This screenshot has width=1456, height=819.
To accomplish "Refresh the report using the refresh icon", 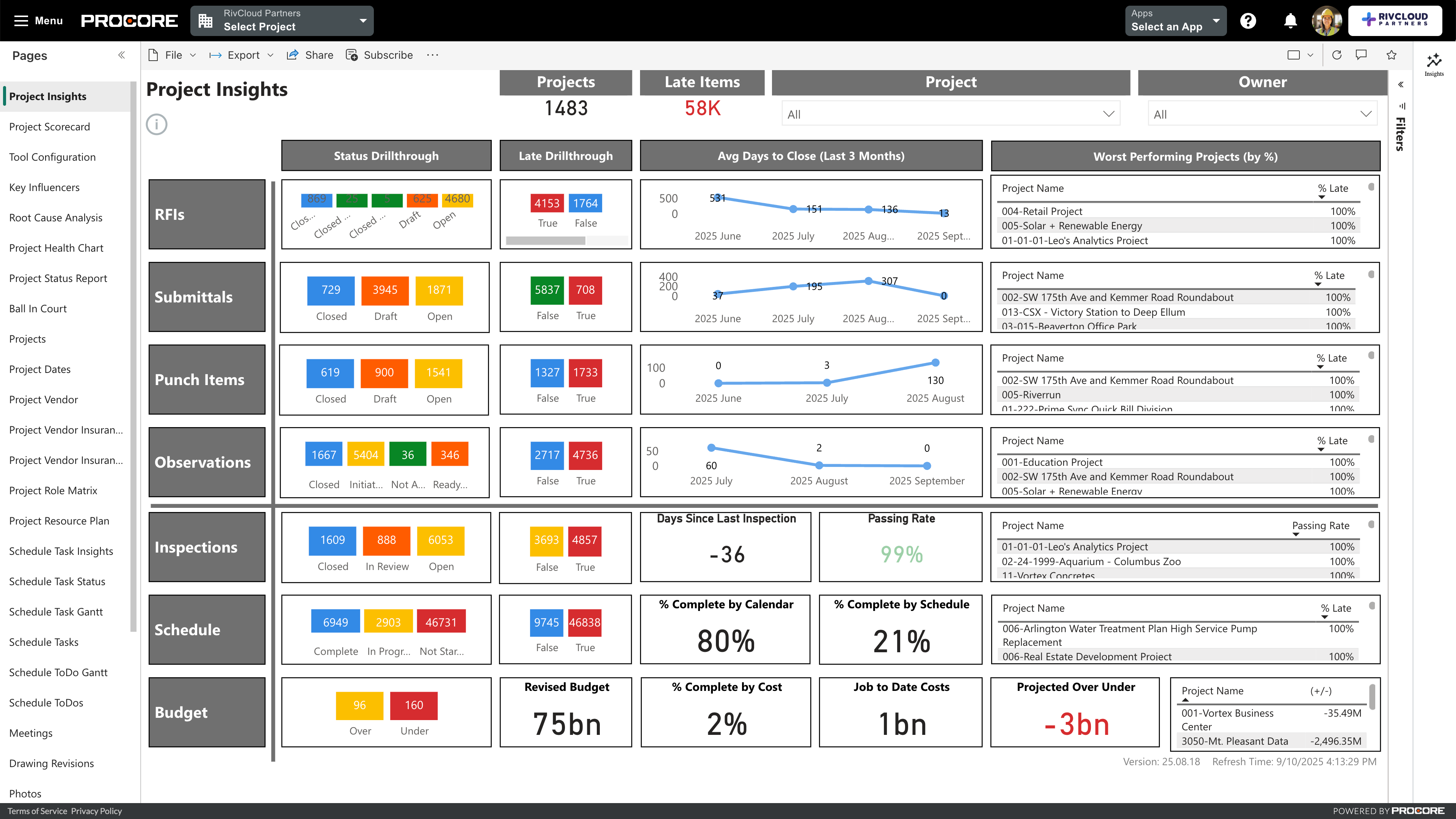I will click(1337, 55).
